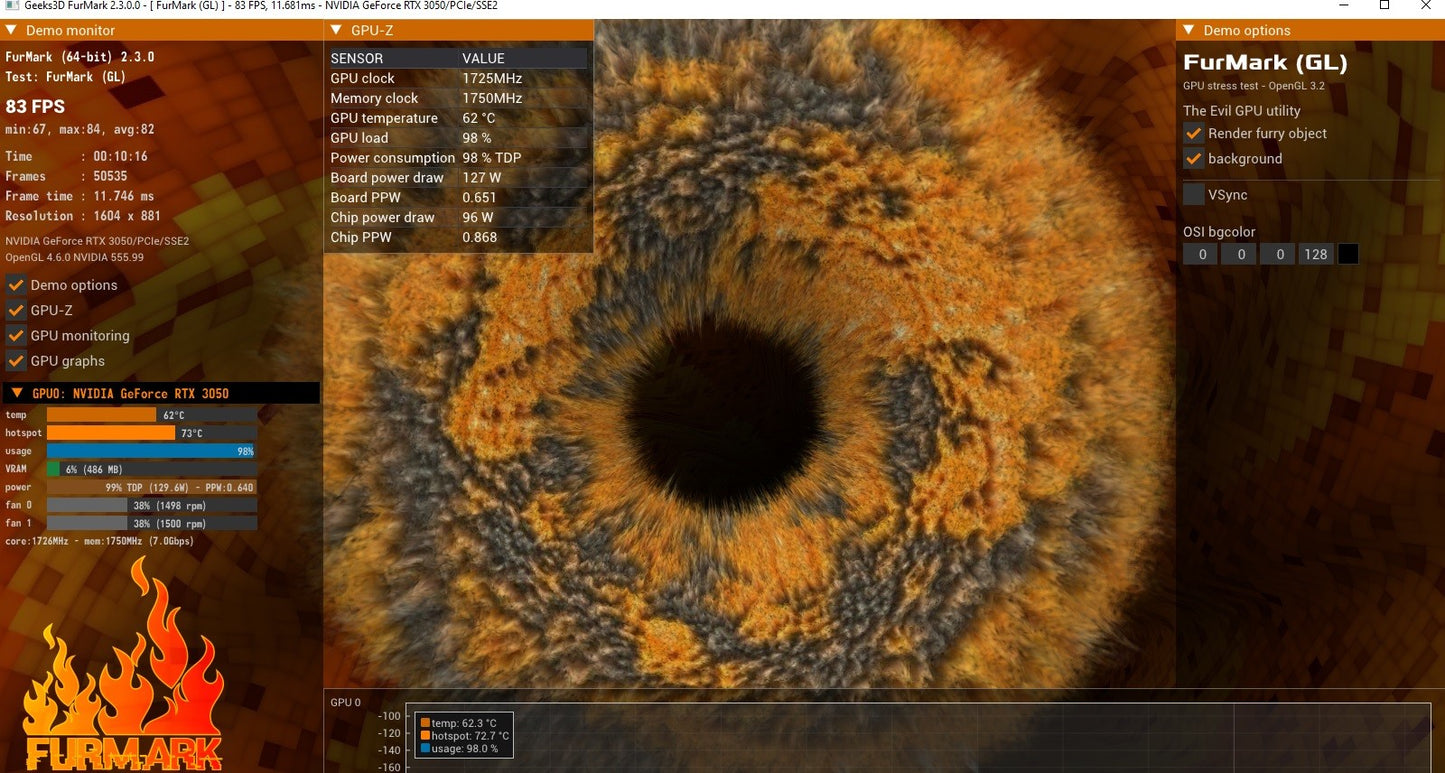Screen dimensions: 1445x773
Task: Enable the VSync checkbox
Action: coord(1193,194)
